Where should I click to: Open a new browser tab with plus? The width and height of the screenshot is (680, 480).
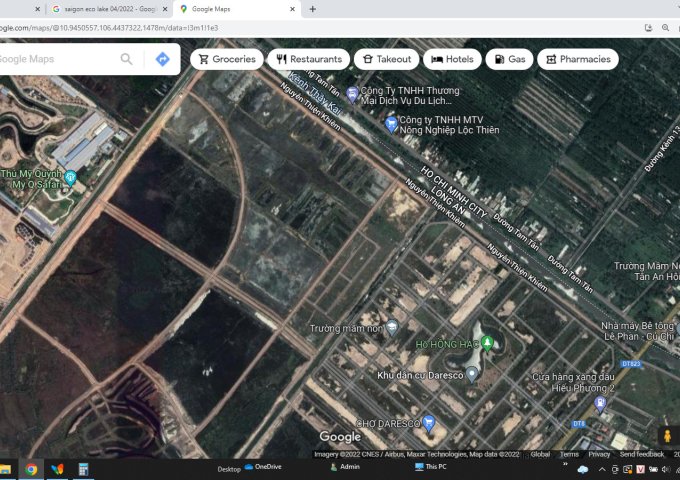pyautogui.click(x=313, y=9)
